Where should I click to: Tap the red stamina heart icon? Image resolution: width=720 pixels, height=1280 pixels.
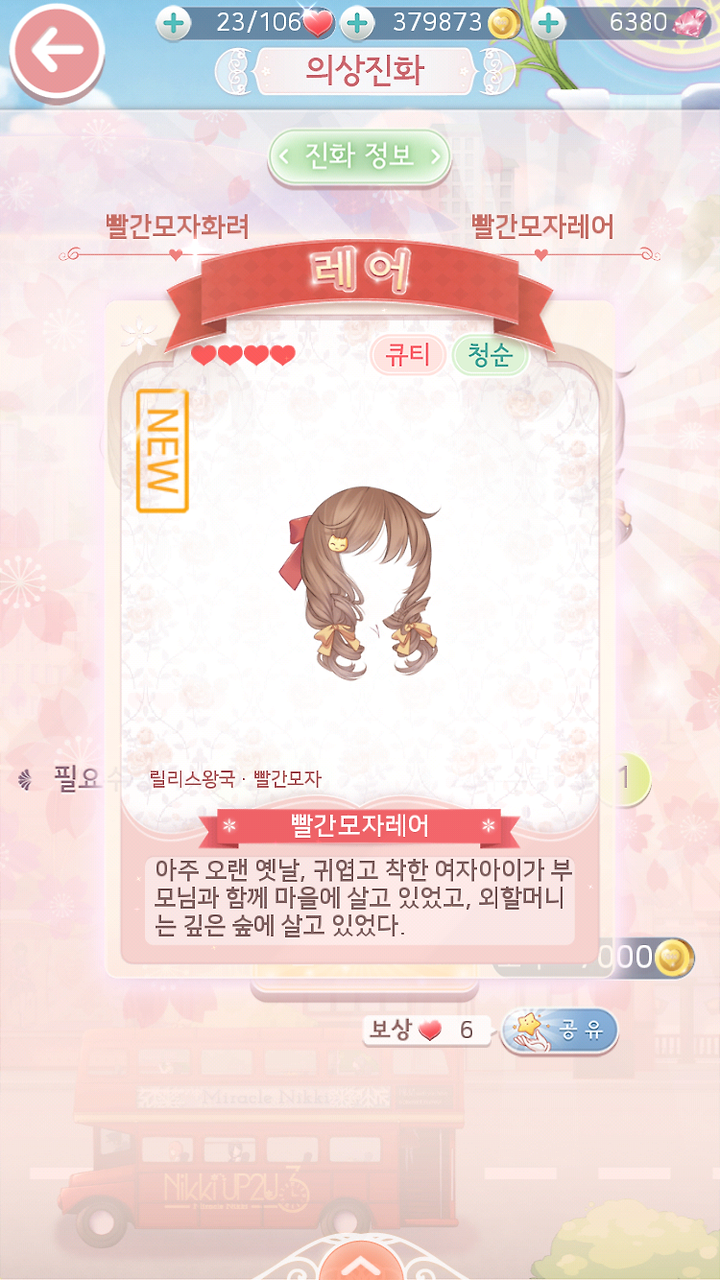(x=318, y=22)
